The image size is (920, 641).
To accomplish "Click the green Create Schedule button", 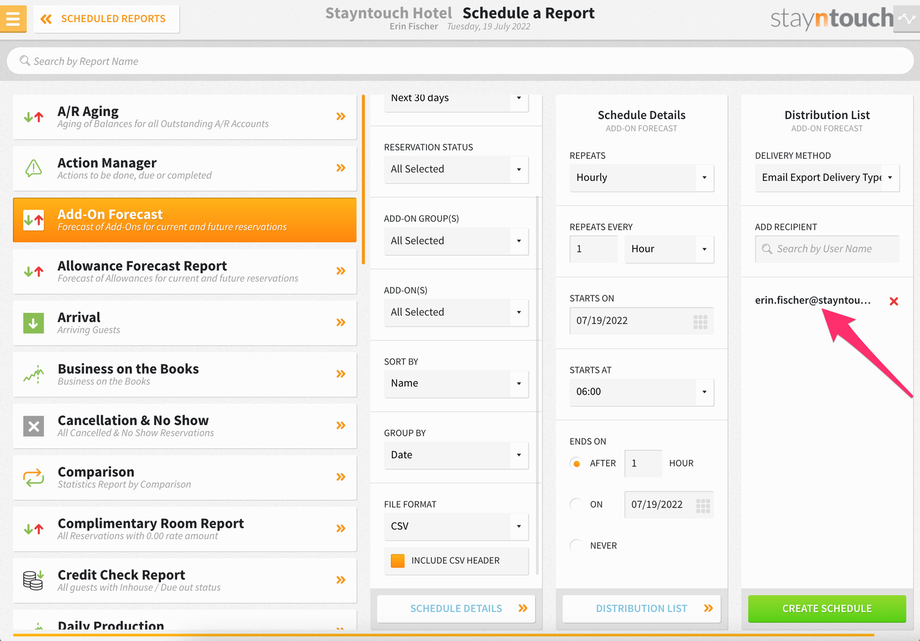I will [x=827, y=609].
